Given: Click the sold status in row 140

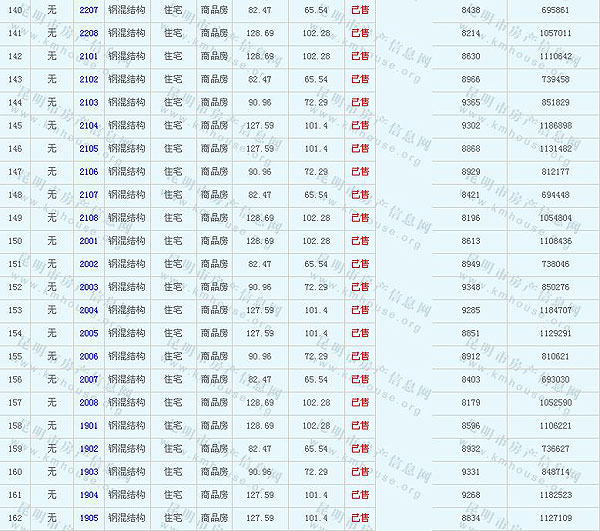Looking at the screenshot, I should (x=360, y=10).
